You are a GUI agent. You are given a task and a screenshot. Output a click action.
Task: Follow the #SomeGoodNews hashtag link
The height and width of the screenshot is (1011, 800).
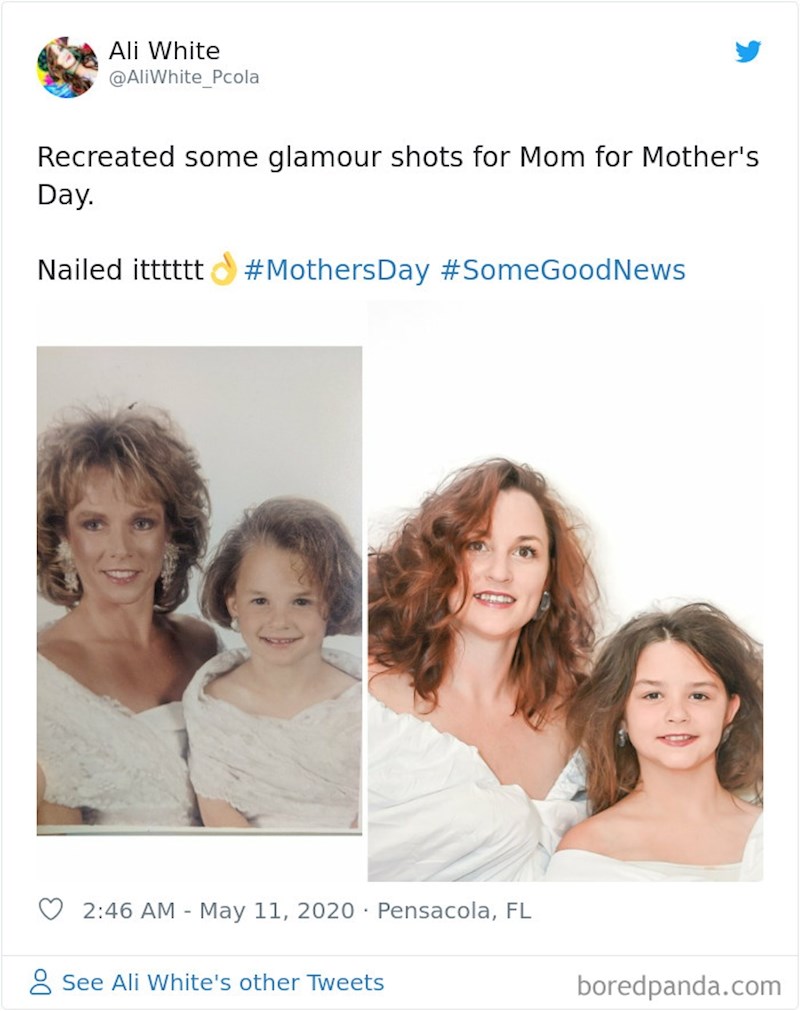[562, 270]
